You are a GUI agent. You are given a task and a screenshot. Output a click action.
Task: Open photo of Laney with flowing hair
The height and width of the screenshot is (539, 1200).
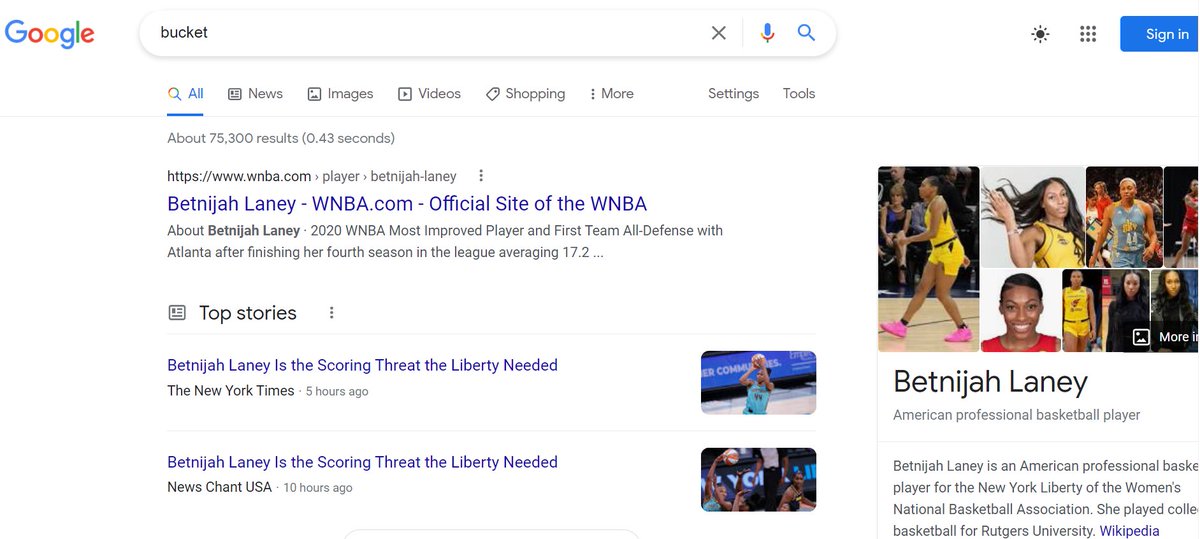point(1032,216)
